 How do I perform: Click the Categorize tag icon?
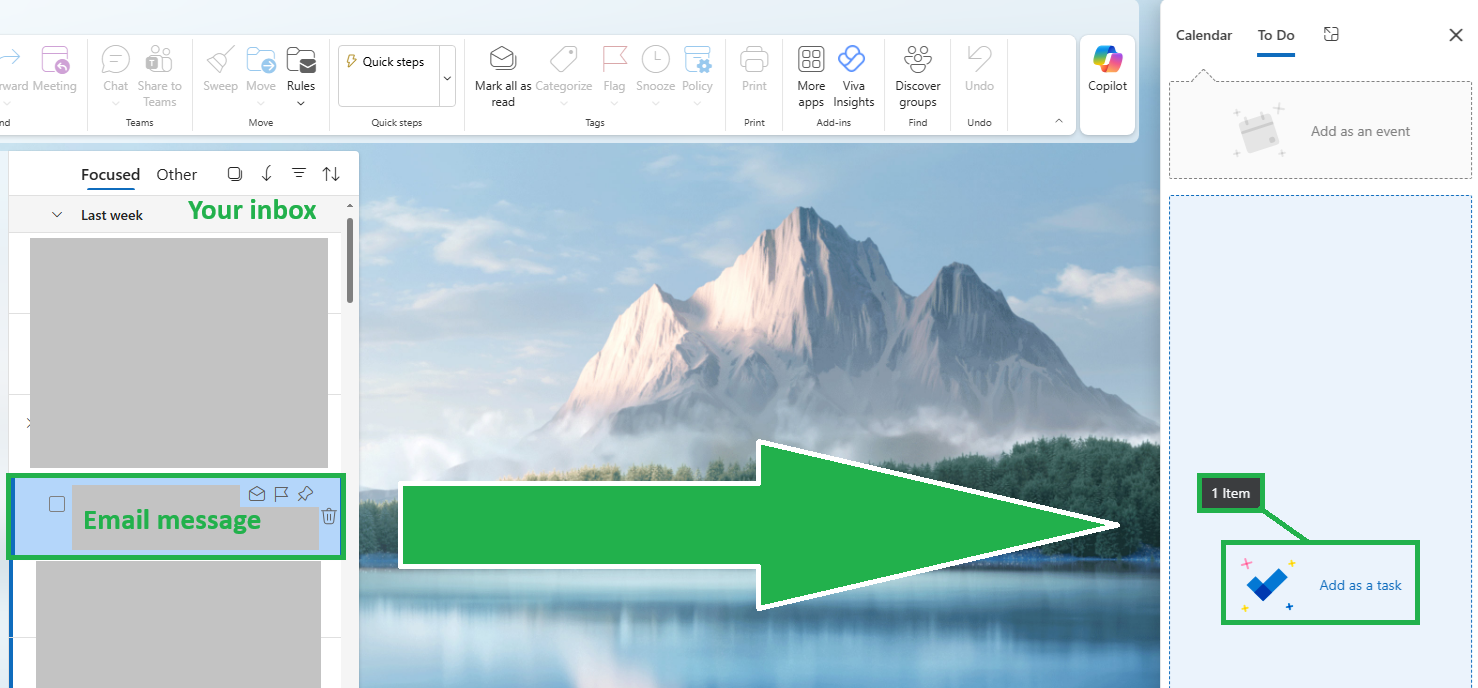[x=563, y=60]
